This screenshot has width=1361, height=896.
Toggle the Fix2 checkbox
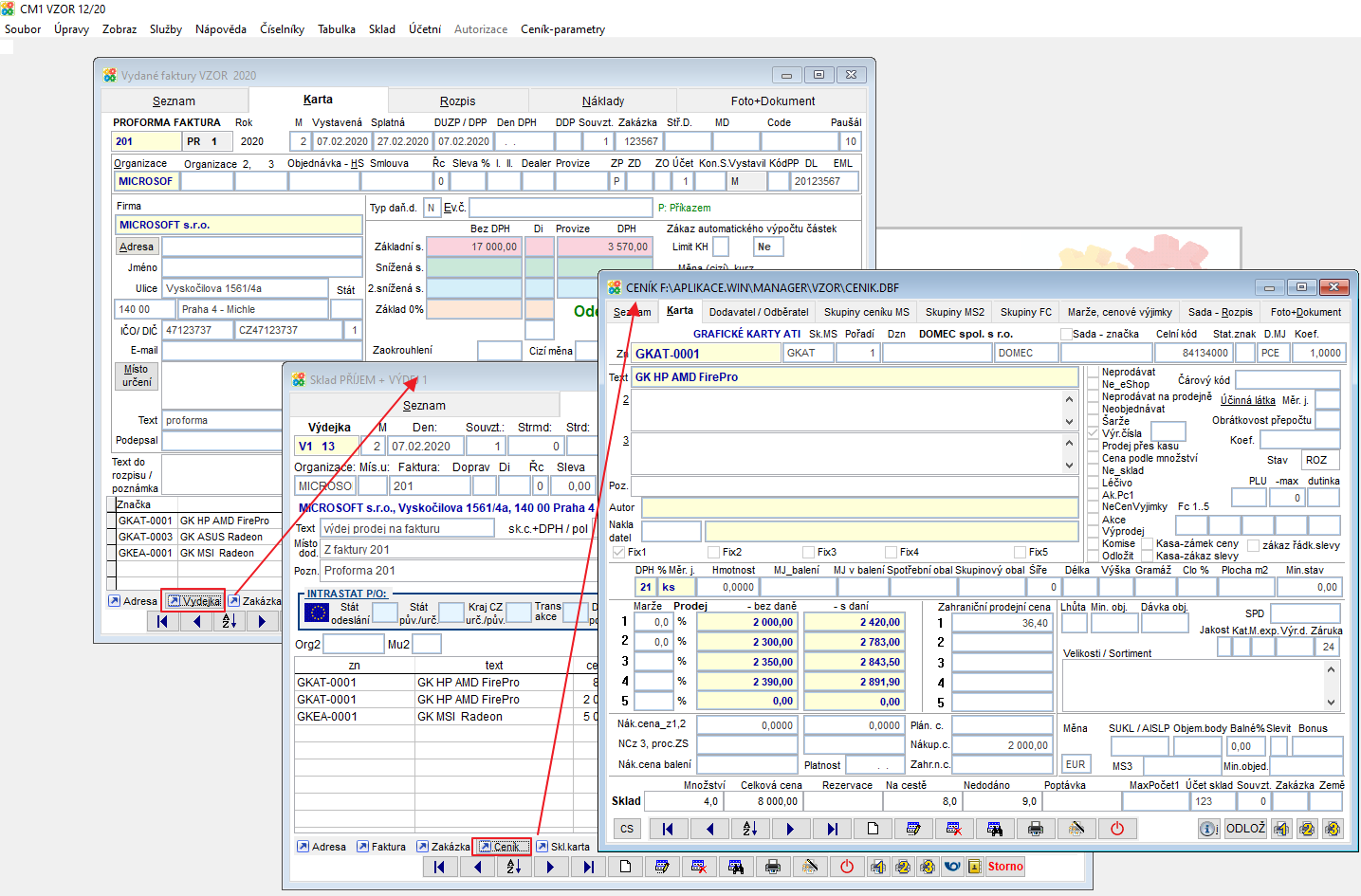pos(713,552)
